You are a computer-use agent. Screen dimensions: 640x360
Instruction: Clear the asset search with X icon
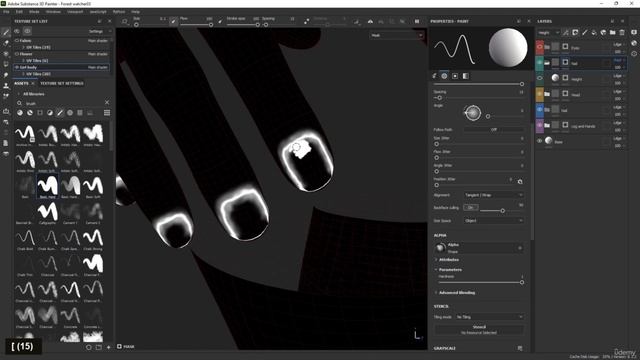click(107, 103)
